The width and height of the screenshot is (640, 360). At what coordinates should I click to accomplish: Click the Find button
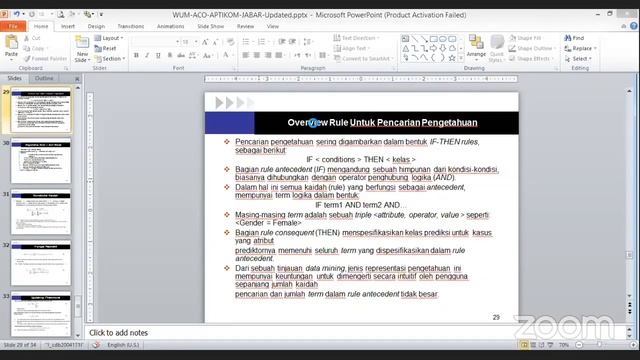click(x=574, y=38)
